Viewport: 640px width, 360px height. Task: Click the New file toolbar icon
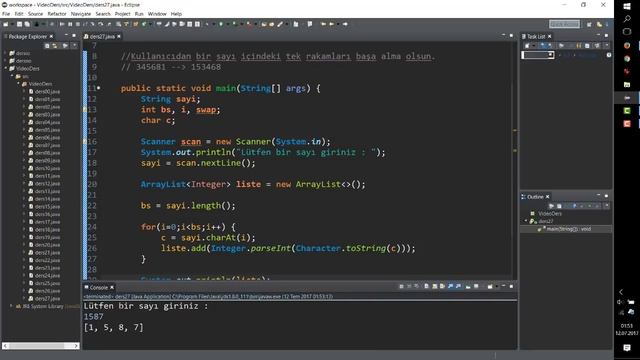point(6,24)
